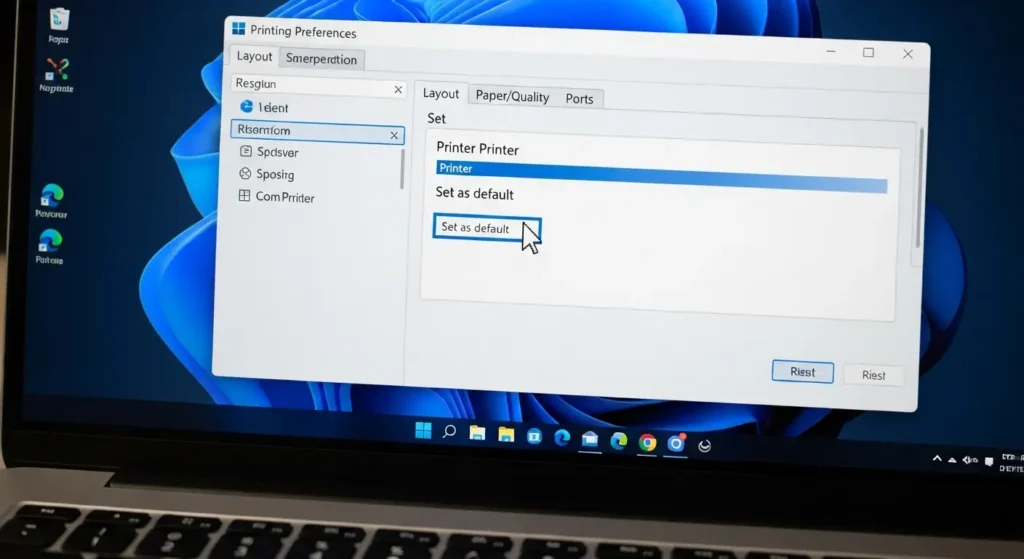Click the left panel's vertical scrollbar
1024x559 pixels.
point(402,170)
